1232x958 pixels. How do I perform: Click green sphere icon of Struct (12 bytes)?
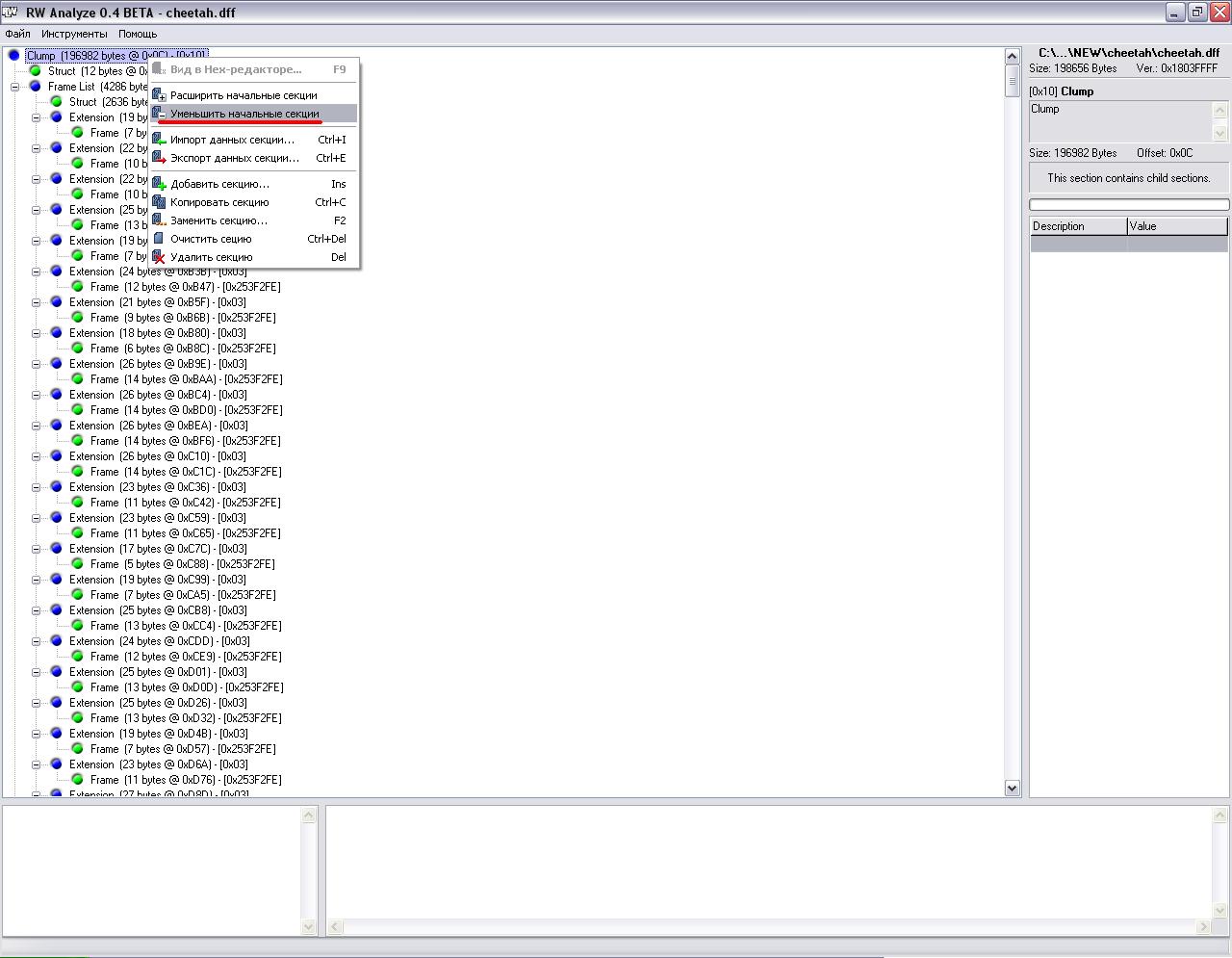pos(35,71)
